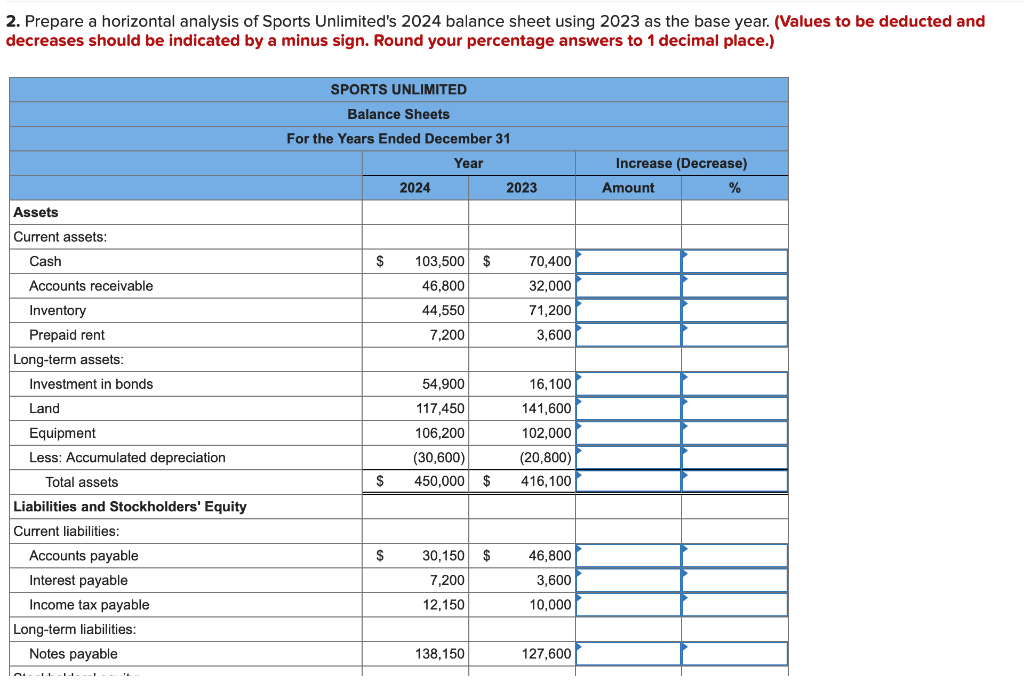
Task: Click Inventory percentage field
Action: pos(735,310)
